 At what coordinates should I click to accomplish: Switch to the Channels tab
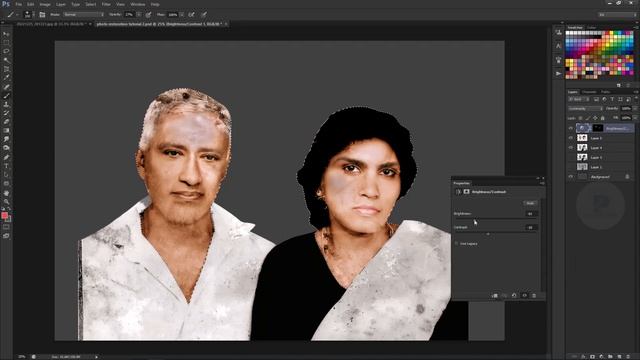tap(589, 92)
